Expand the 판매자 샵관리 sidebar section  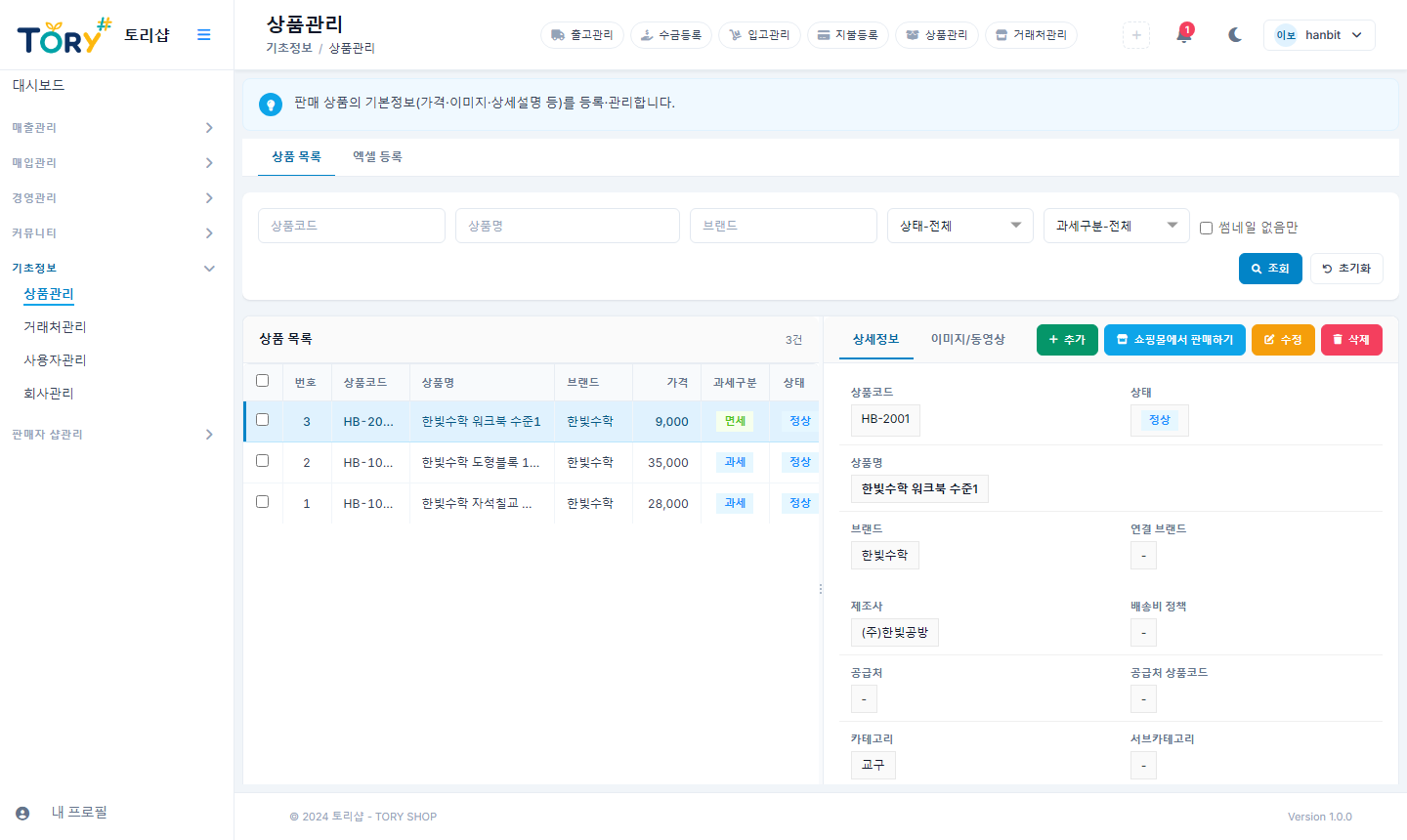[113, 435]
